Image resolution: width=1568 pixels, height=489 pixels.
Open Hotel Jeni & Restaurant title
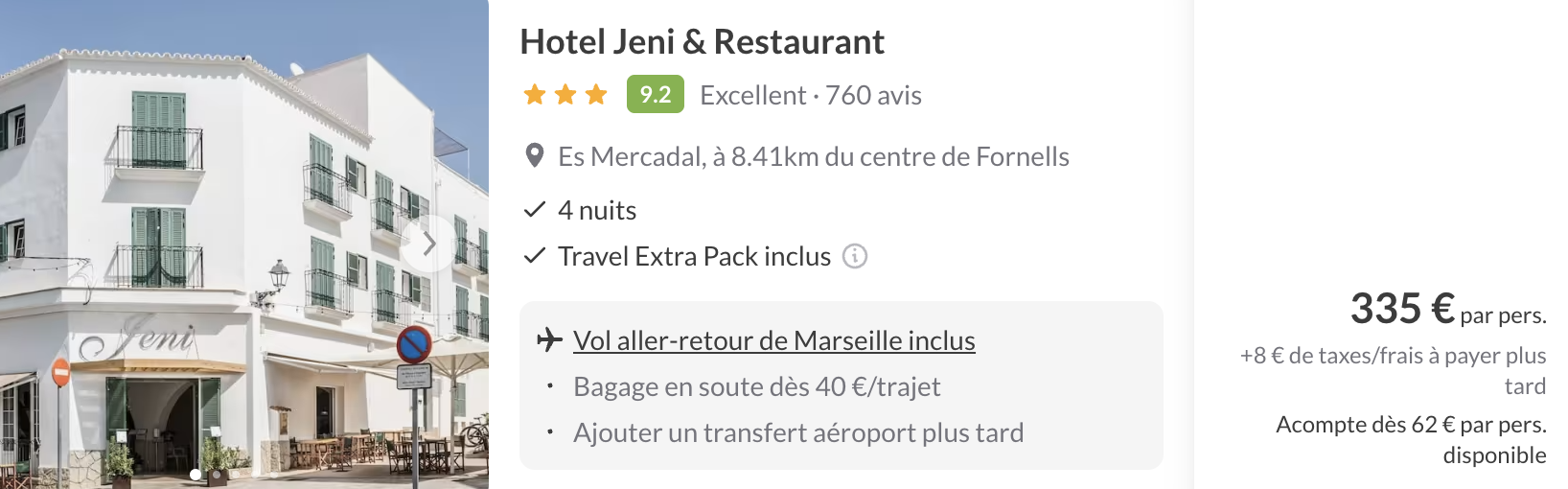pos(702,42)
